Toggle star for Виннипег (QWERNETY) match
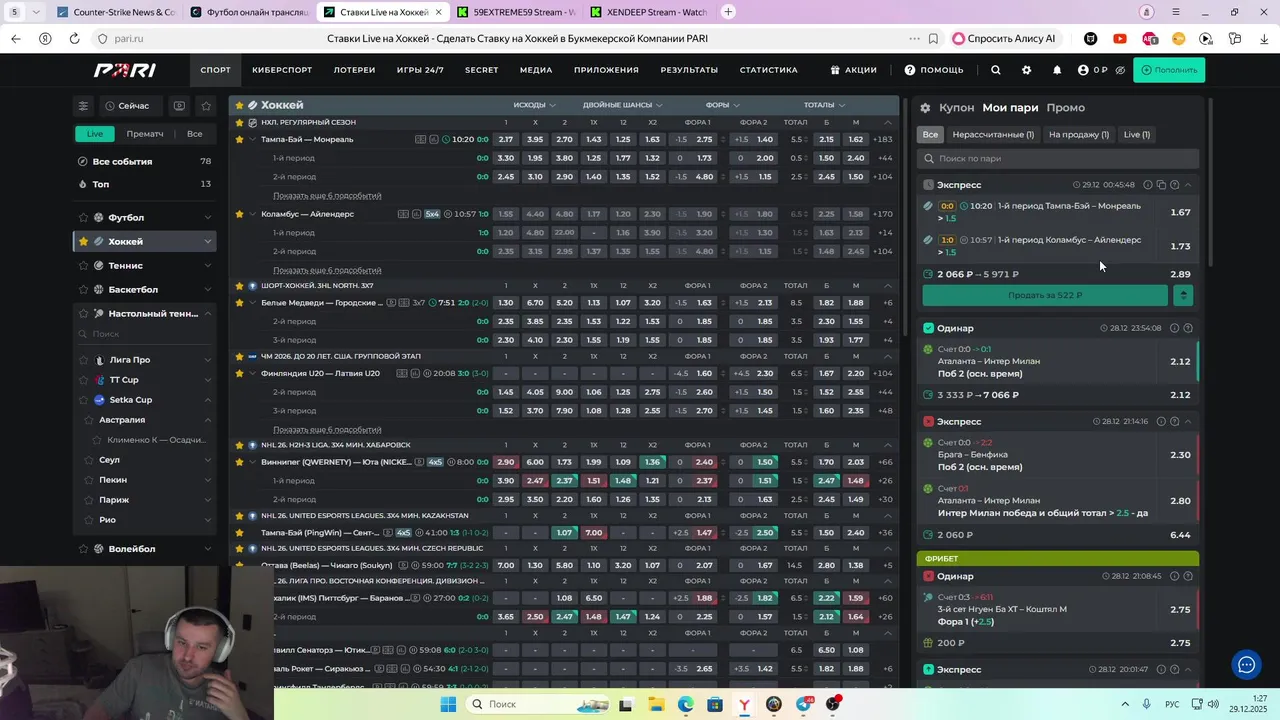 [x=239, y=462]
